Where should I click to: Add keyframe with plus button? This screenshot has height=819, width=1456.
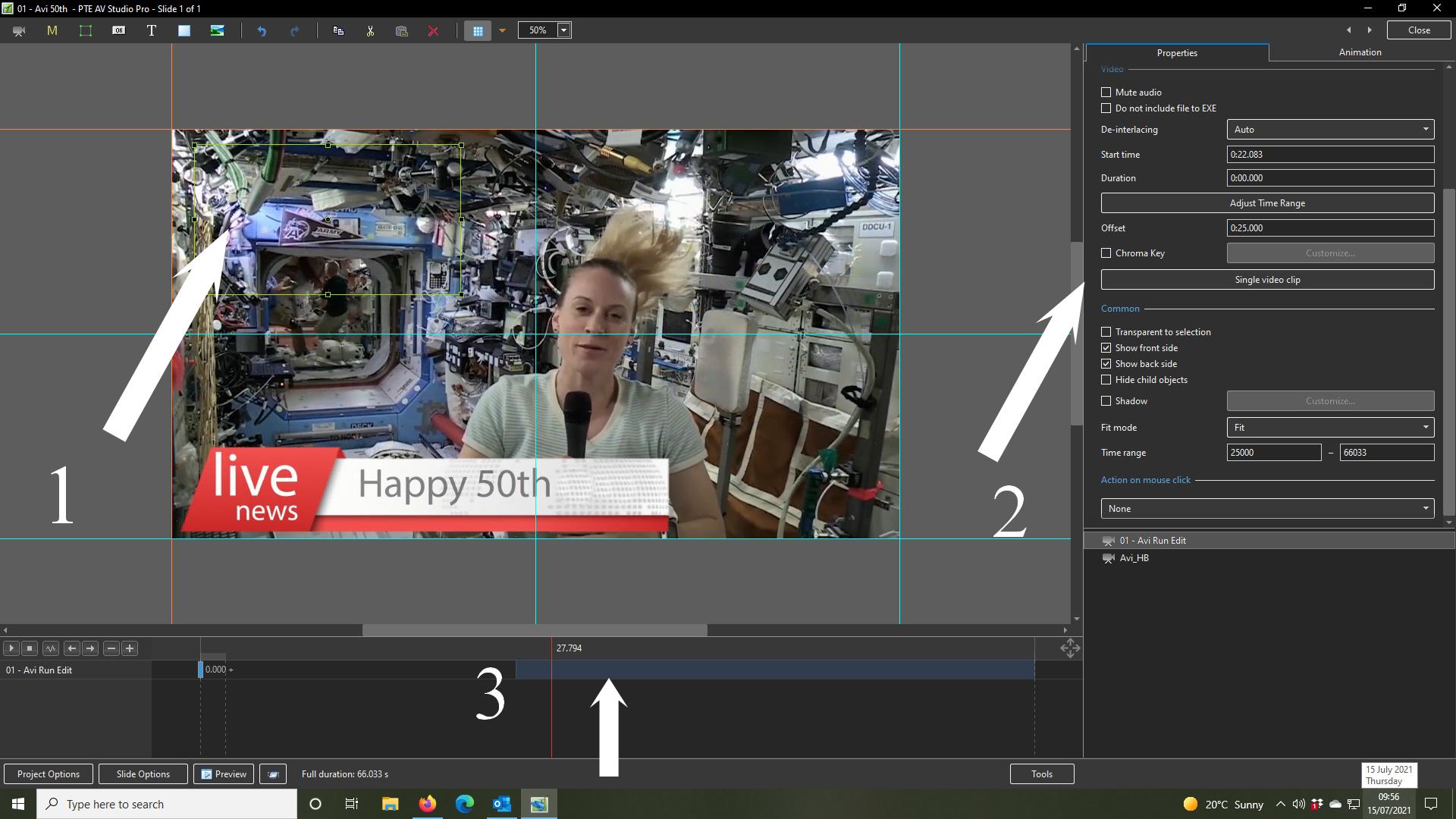coord(130,648)
